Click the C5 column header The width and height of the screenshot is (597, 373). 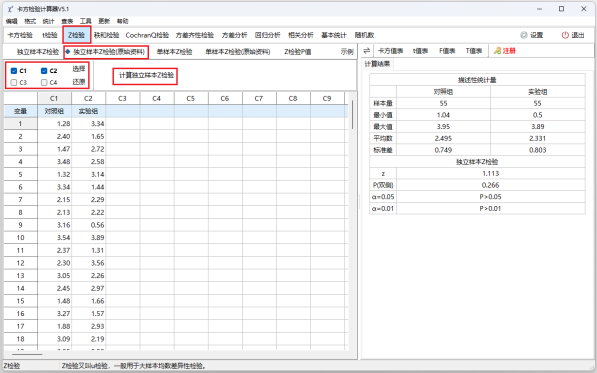[x=191, y=98]
